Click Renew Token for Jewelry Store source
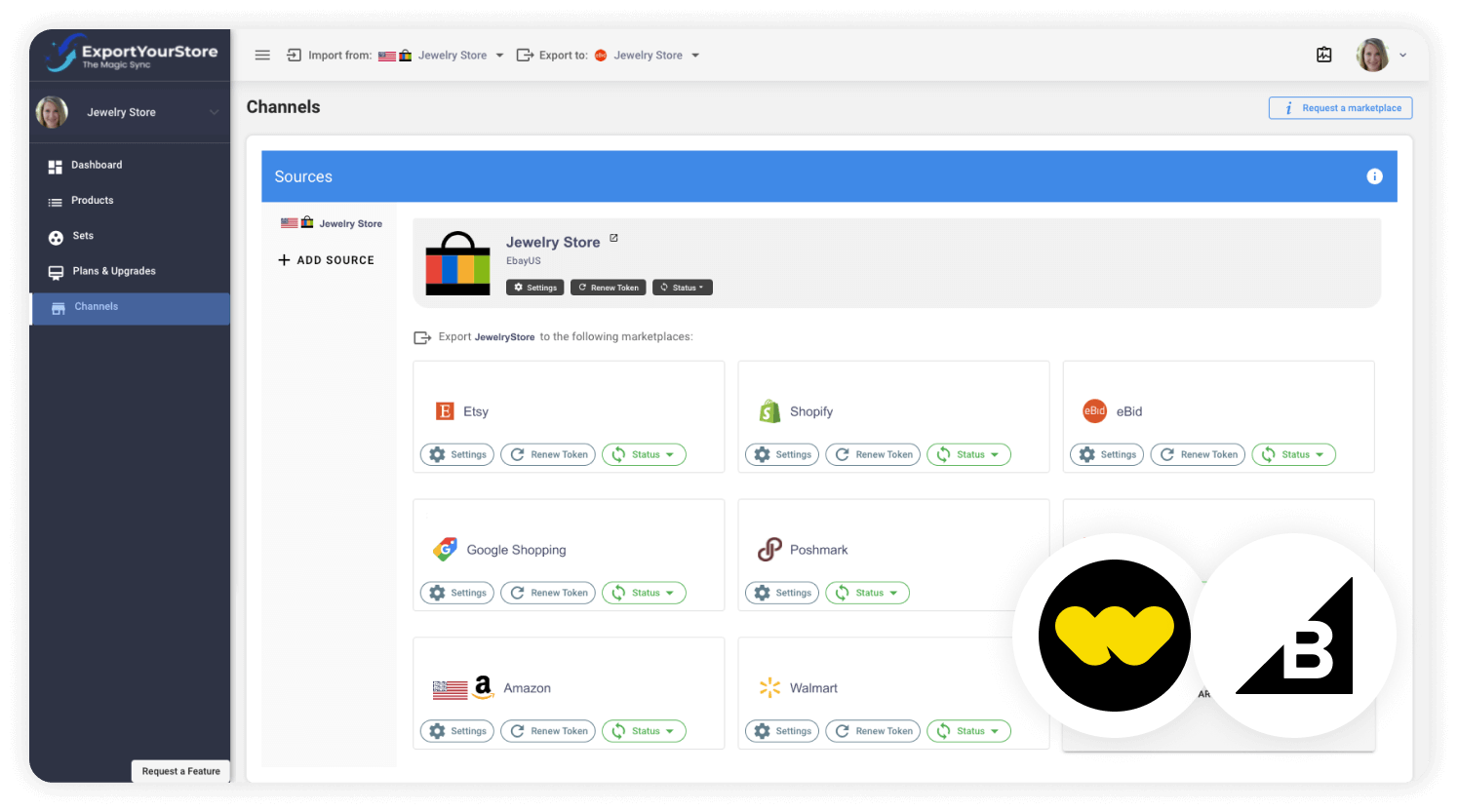Image resolution: width=1458 pixels, height=812 pixels. 609,288
